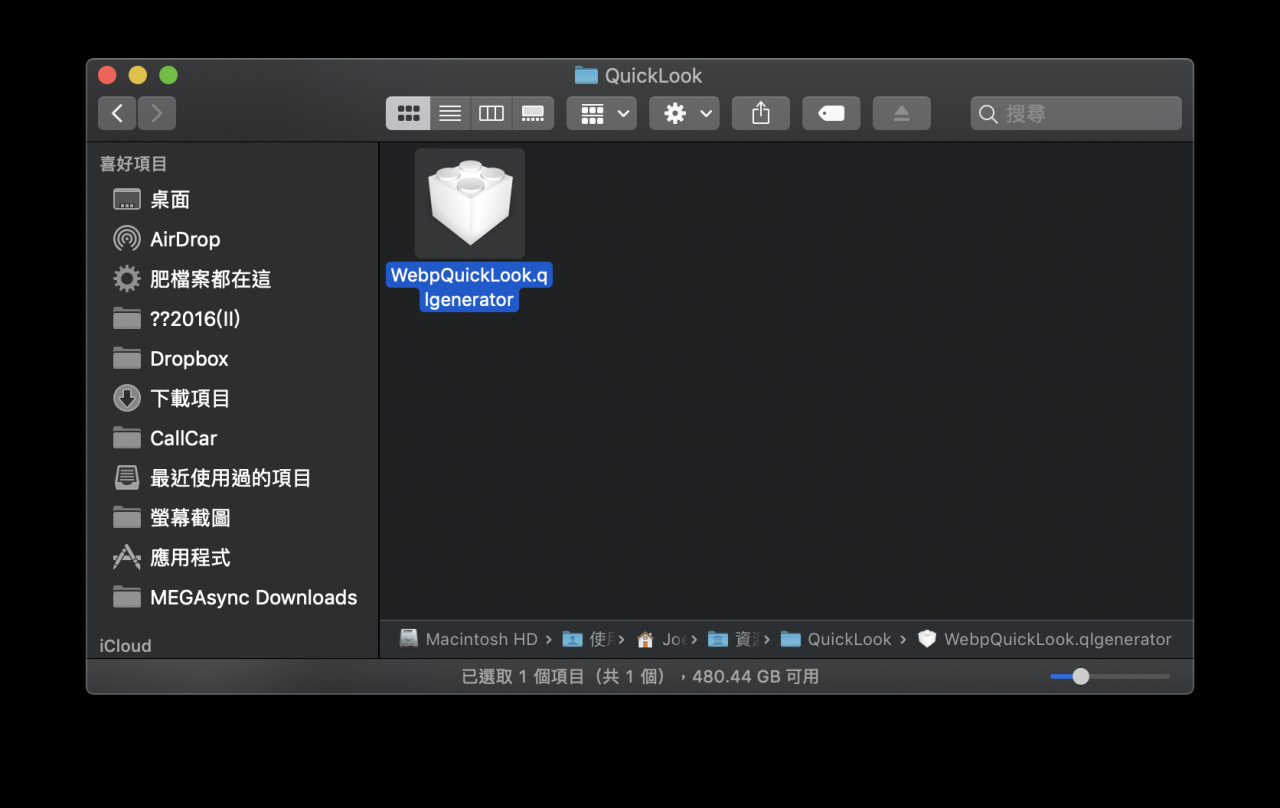Click the status bar selection text

pos(640,677)
